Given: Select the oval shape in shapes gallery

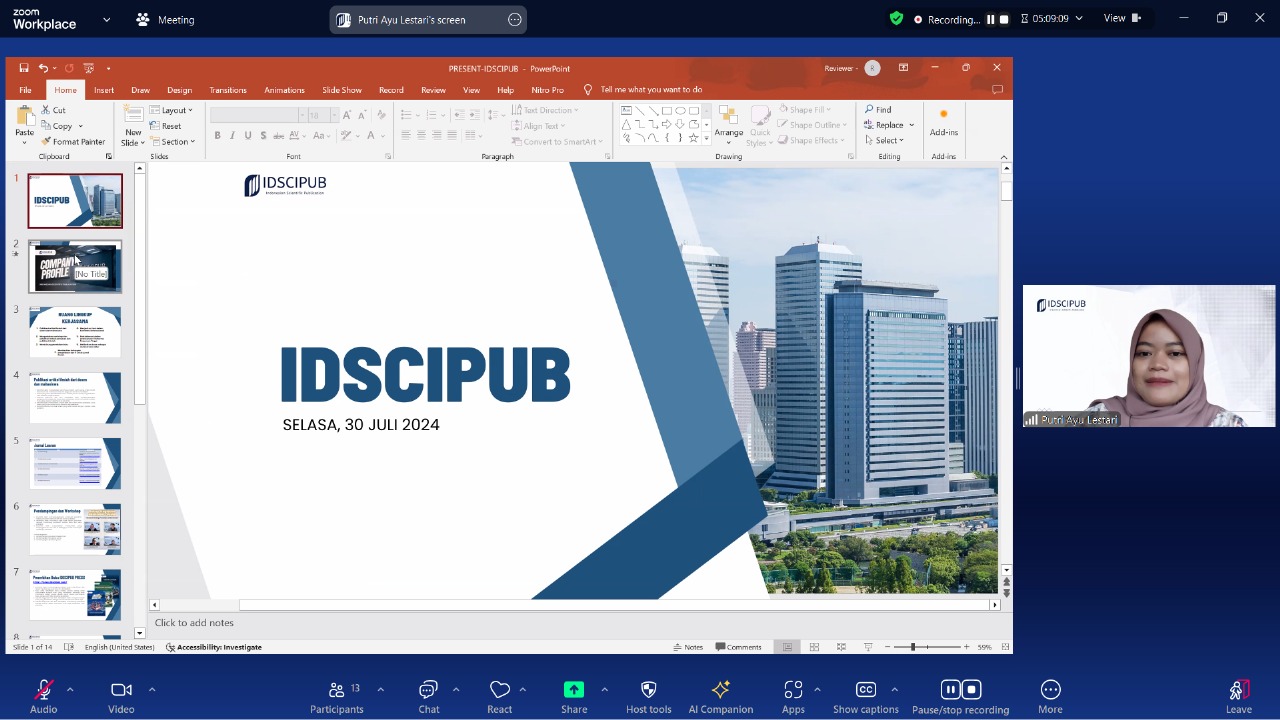Looking at the screenshot, I should pyautogui.click(x=680, y=111).
